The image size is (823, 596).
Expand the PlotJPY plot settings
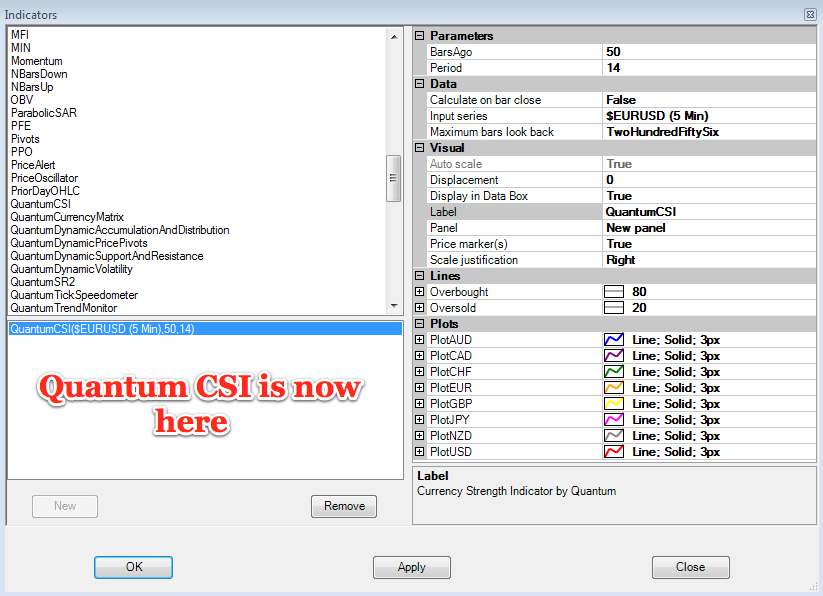(419, 420)
